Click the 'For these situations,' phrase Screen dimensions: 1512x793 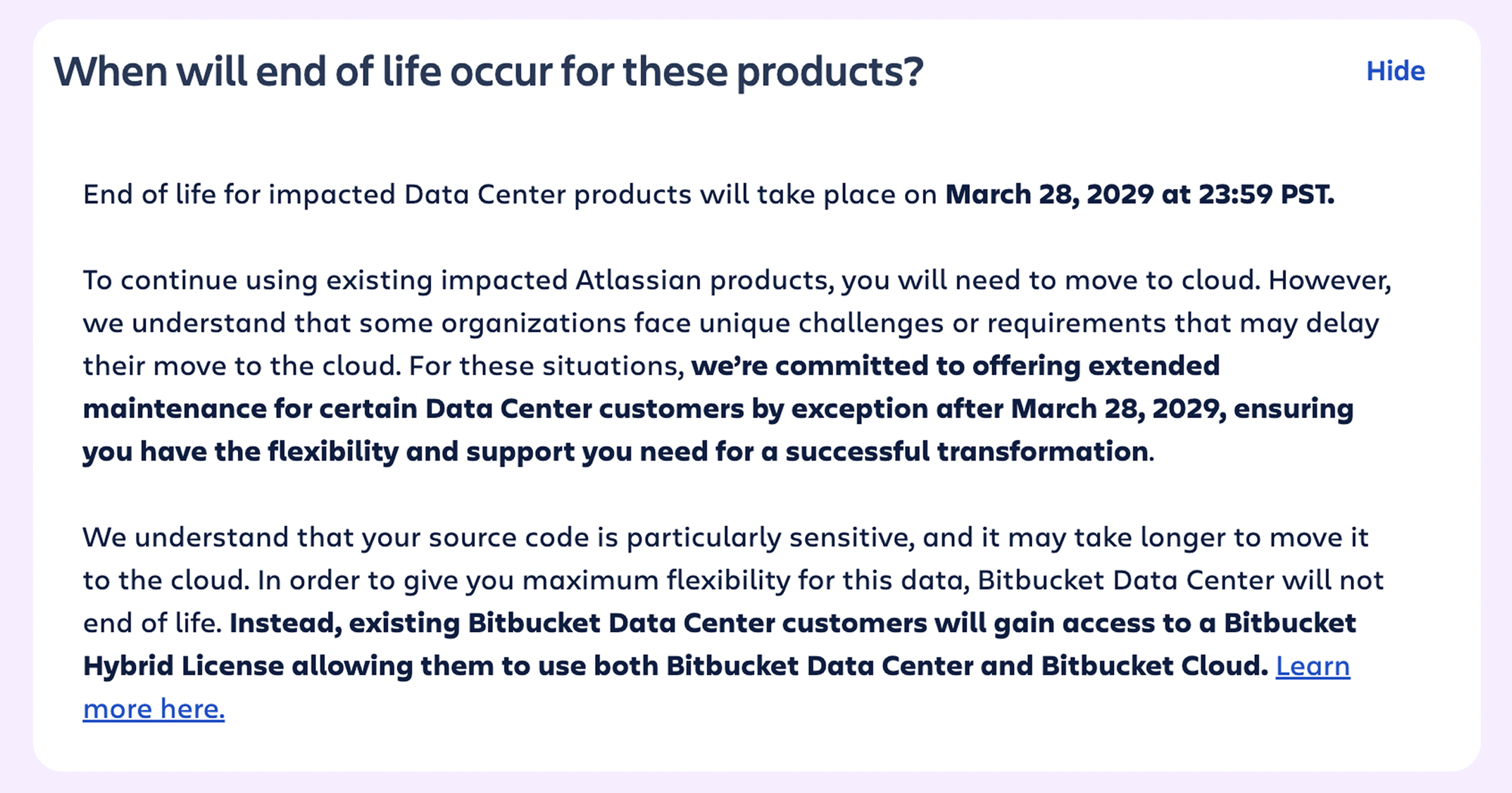coord(546,366)
